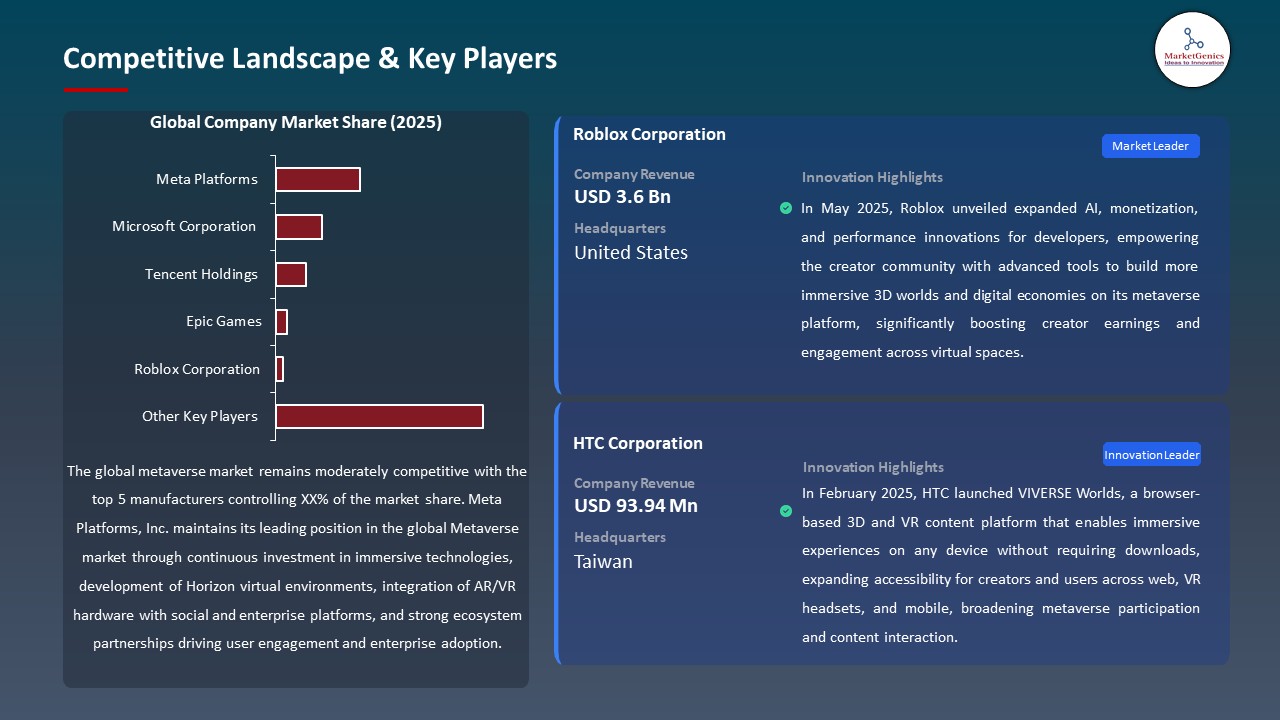Click the USD 3.6 Bn revenue figure
This screenshot has width=1280, height=720.
pos(621,197)
